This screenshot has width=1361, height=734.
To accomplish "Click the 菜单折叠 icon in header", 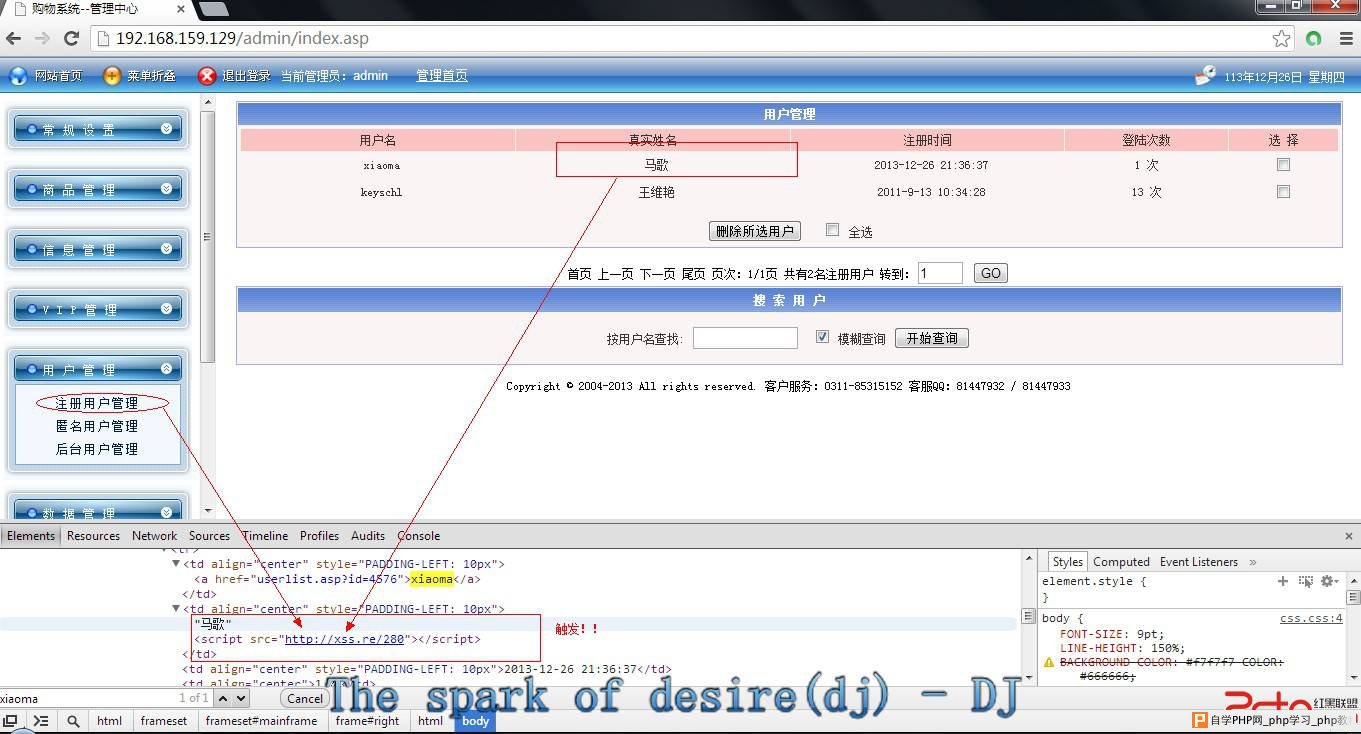I will [112, 76].
